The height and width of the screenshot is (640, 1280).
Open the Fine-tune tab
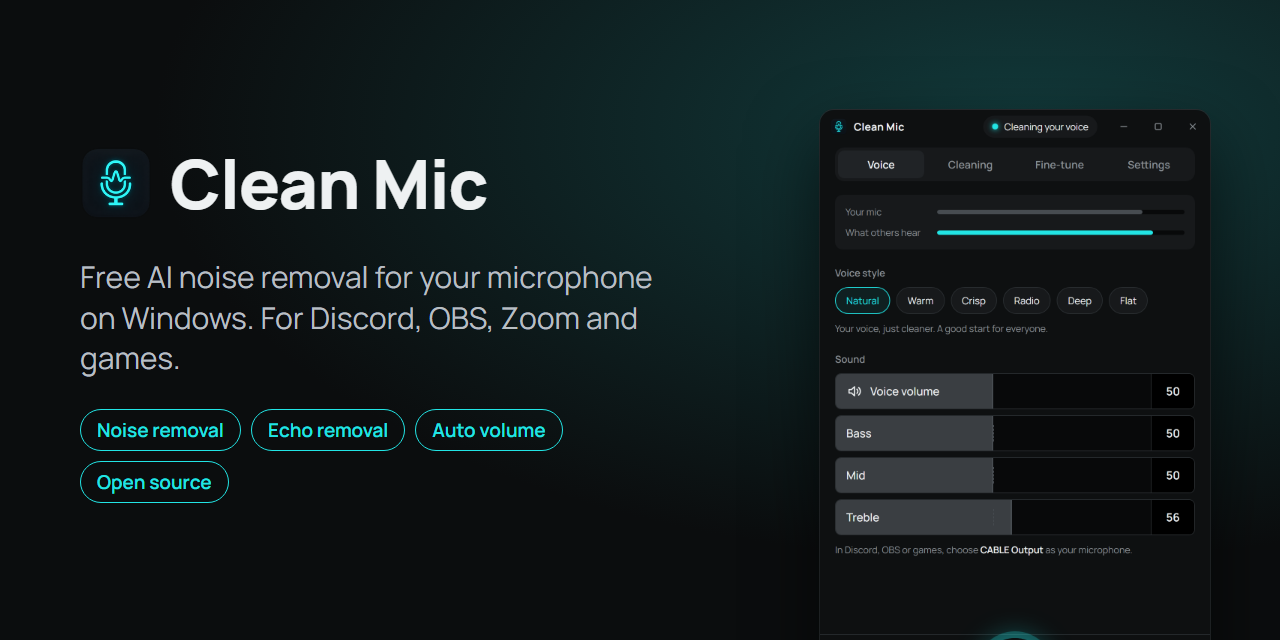(1059, 165)
